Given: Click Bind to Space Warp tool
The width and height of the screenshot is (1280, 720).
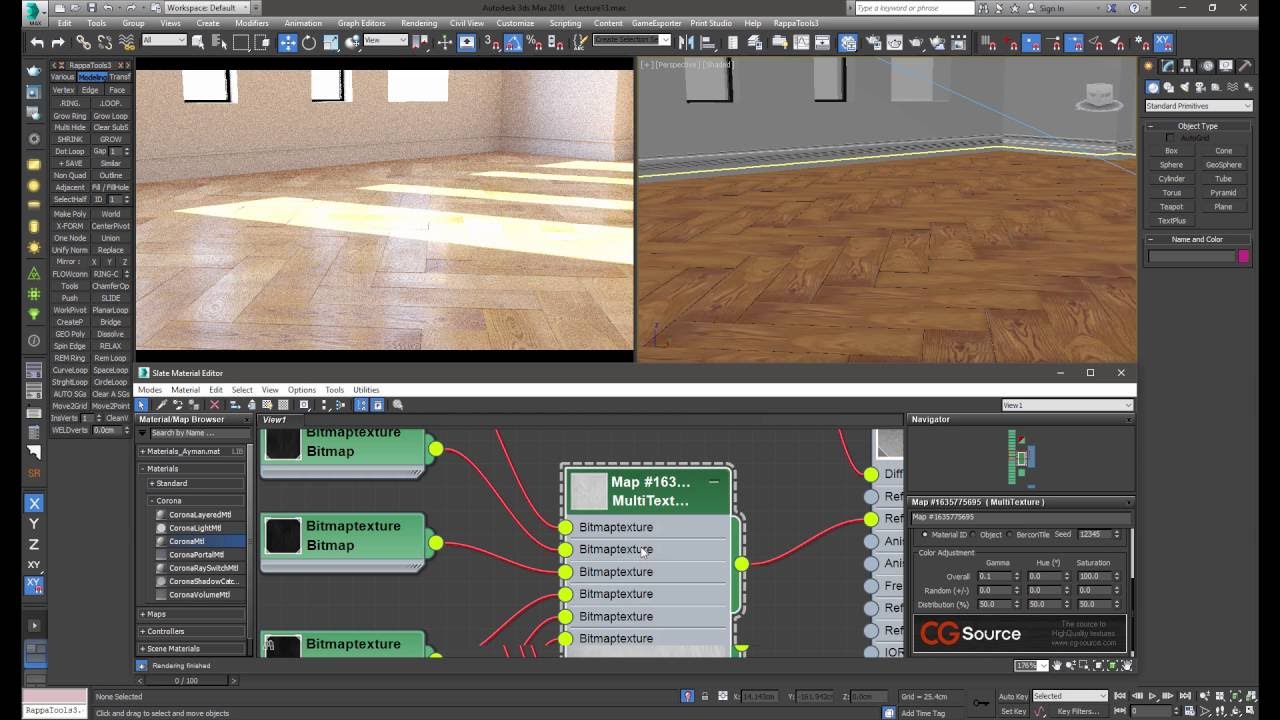Looking at the screenshot, I should pos(127,42).
